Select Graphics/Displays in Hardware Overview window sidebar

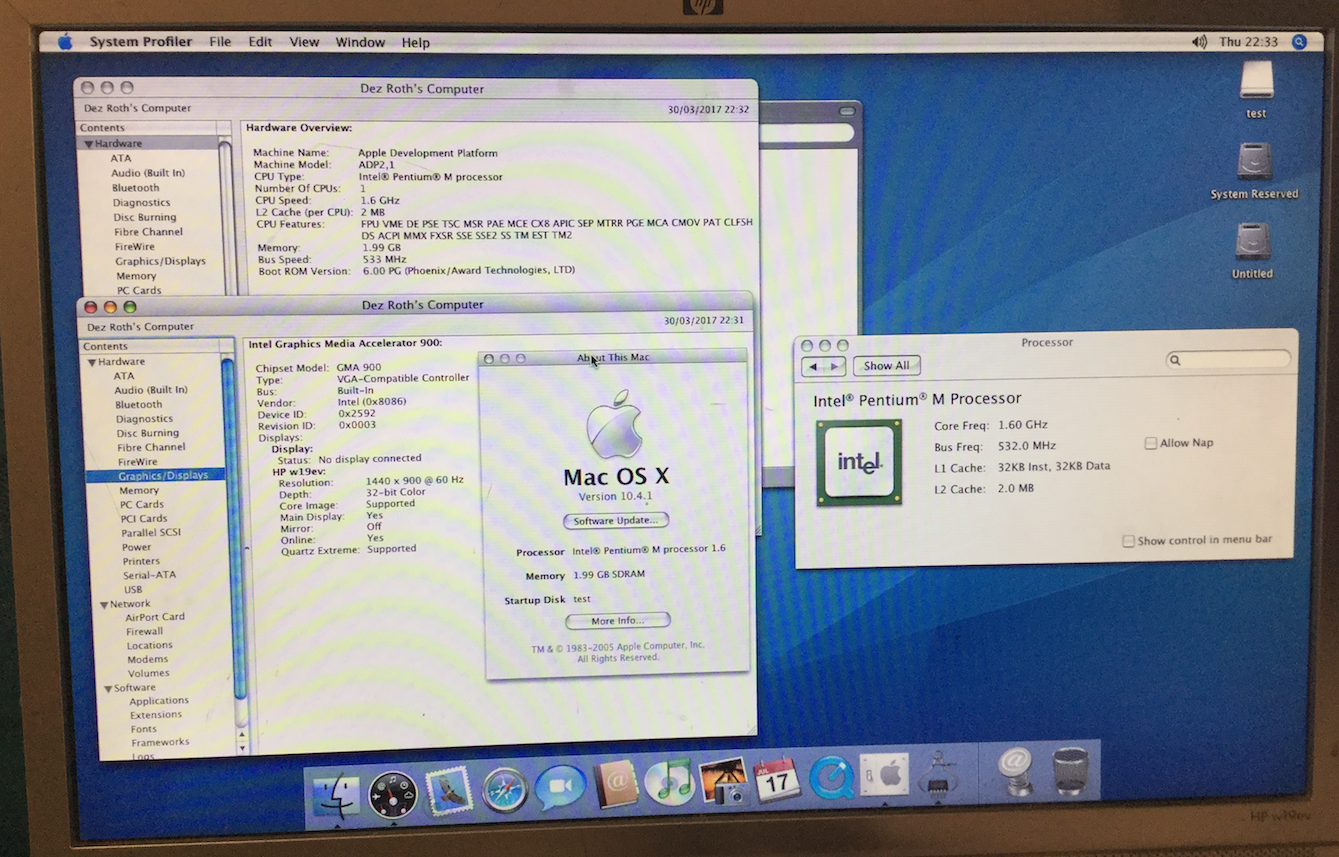coord(160,261)
